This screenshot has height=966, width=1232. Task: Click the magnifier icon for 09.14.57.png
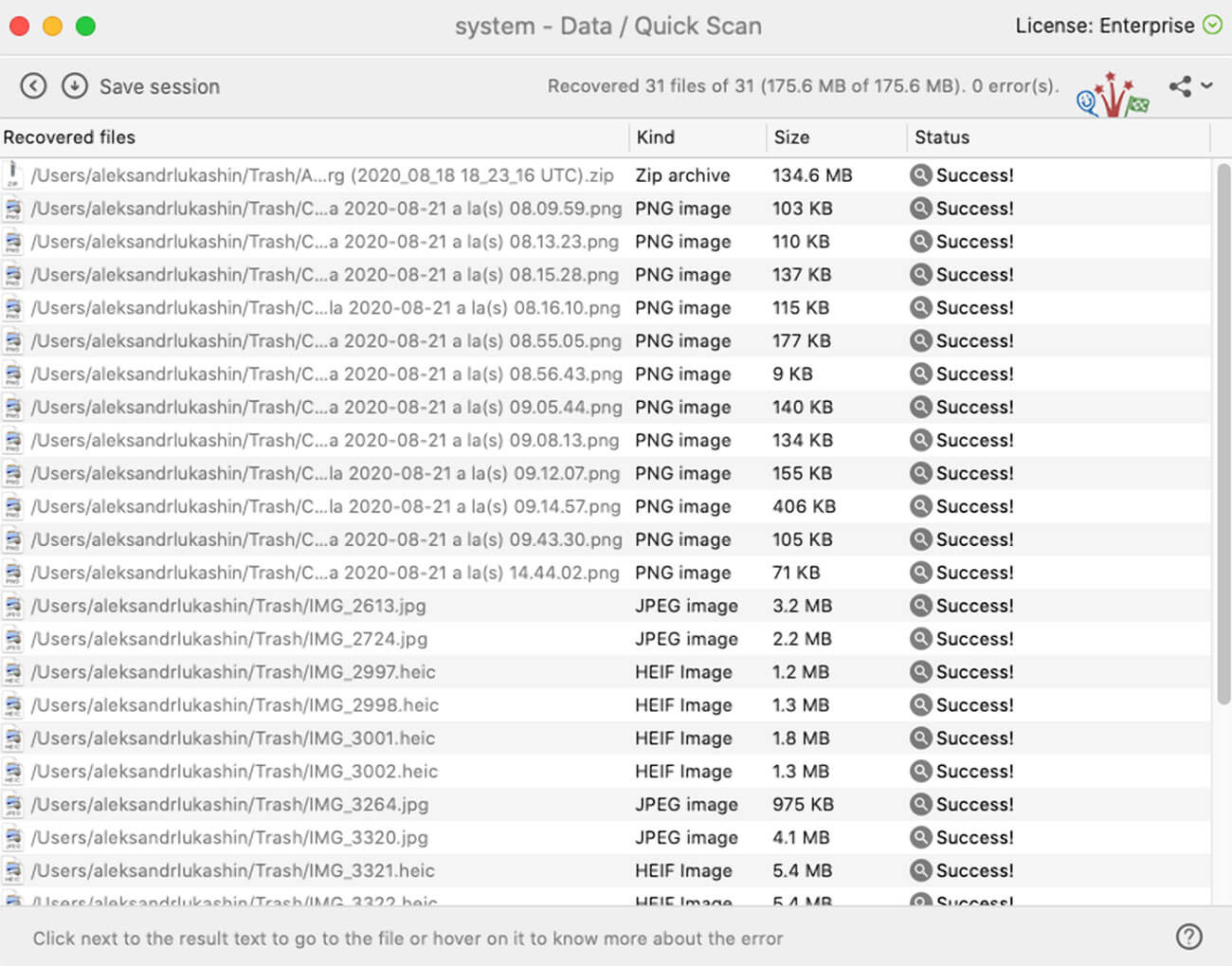(x=920, y=506)
